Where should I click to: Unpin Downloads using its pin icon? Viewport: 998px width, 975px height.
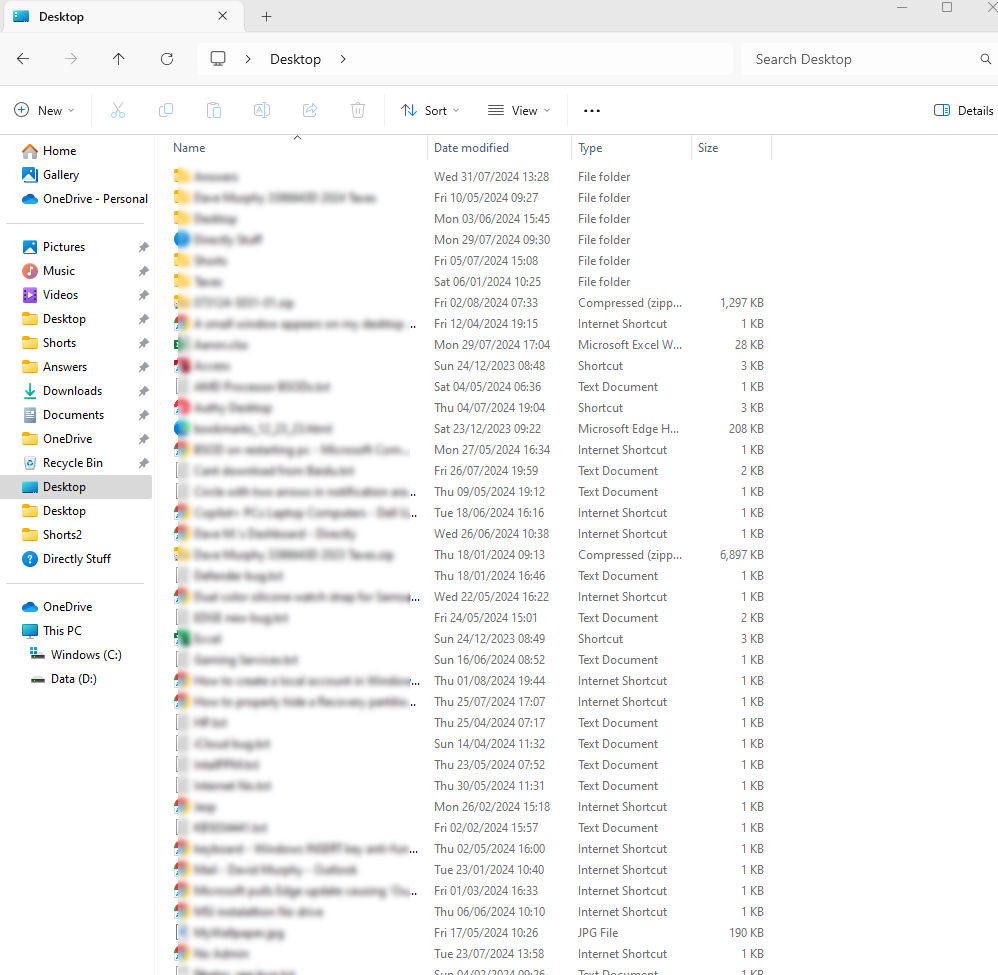[143, 390]
